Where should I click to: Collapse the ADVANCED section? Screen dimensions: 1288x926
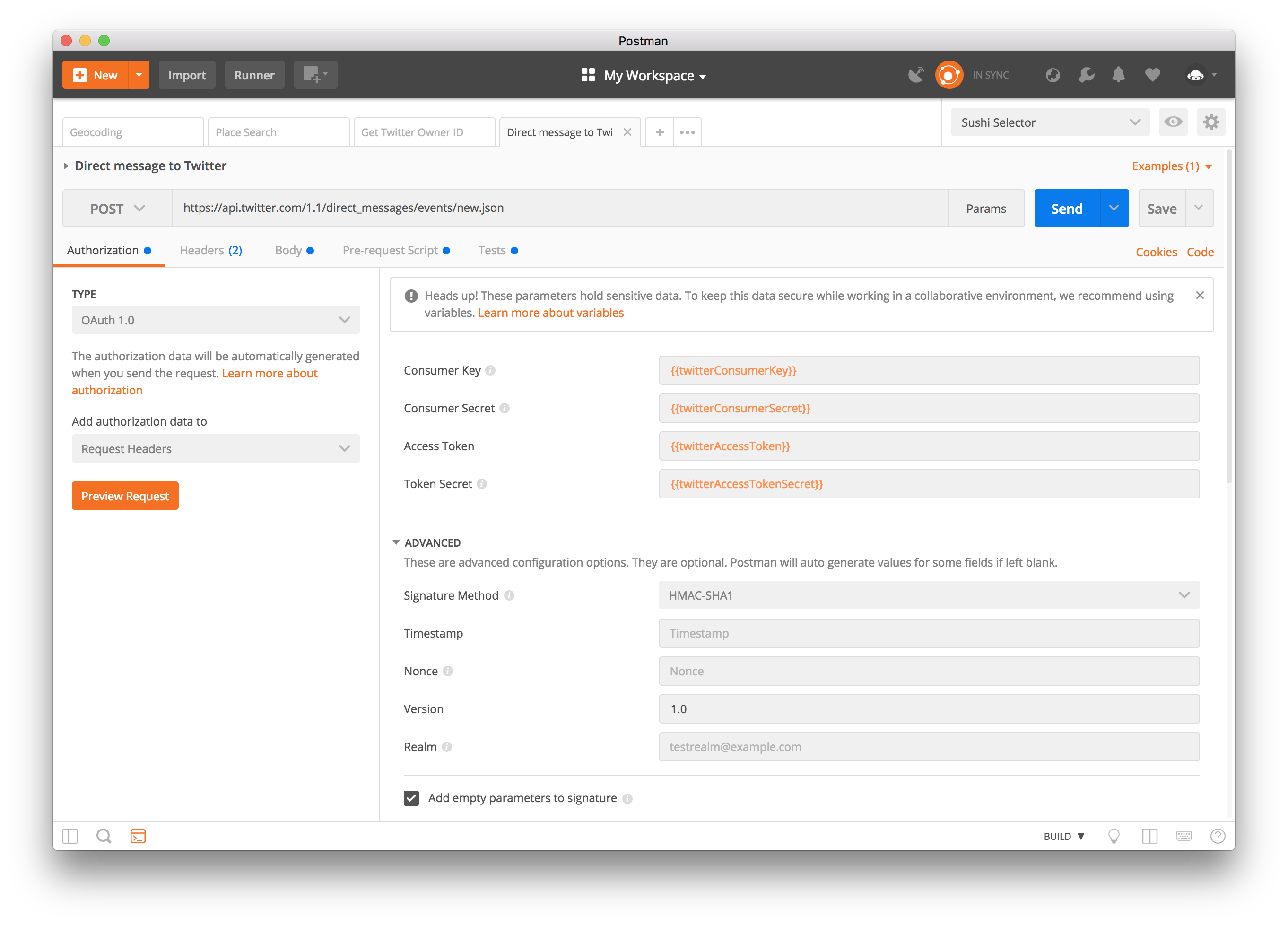pyautogui.click(x=396, y=542)
